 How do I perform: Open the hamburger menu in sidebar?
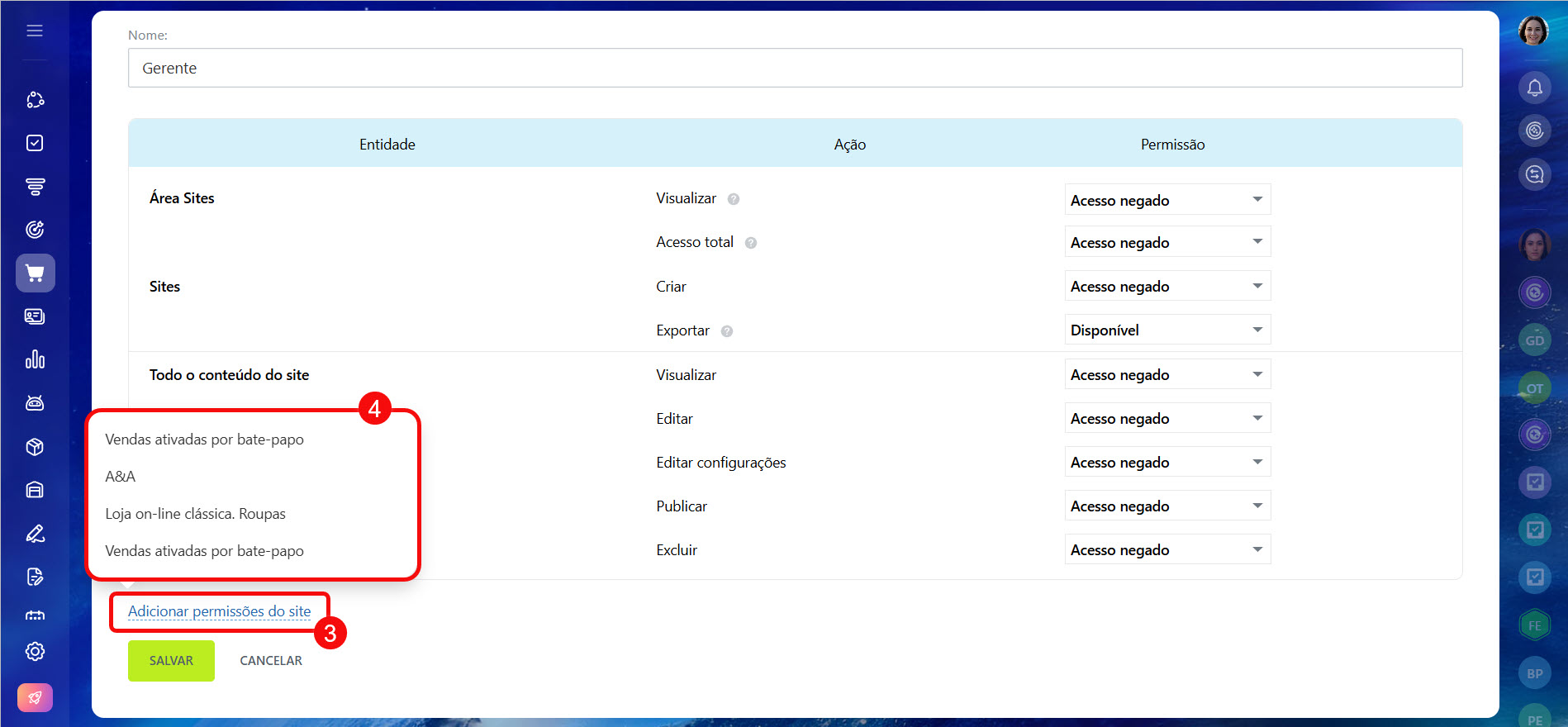tap(35, 31)
